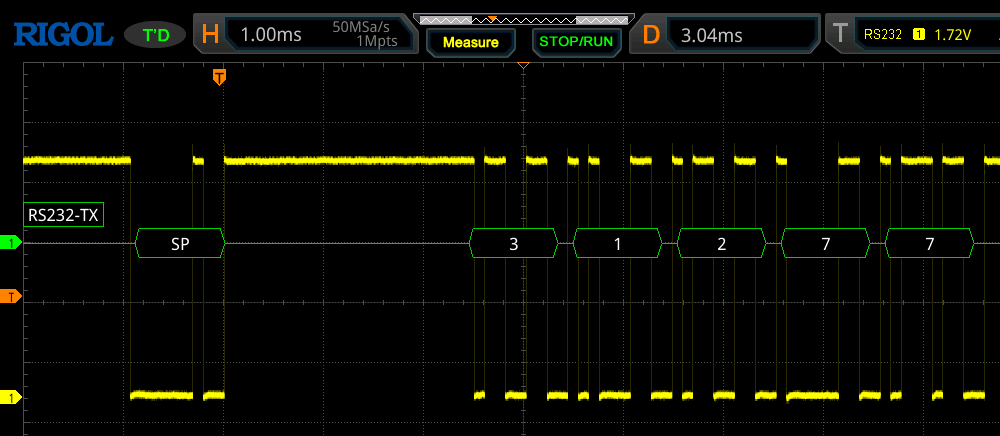1000x436 pixels.
Task: Click the yellow channel 1 ground marker
Action: point(10,398)
